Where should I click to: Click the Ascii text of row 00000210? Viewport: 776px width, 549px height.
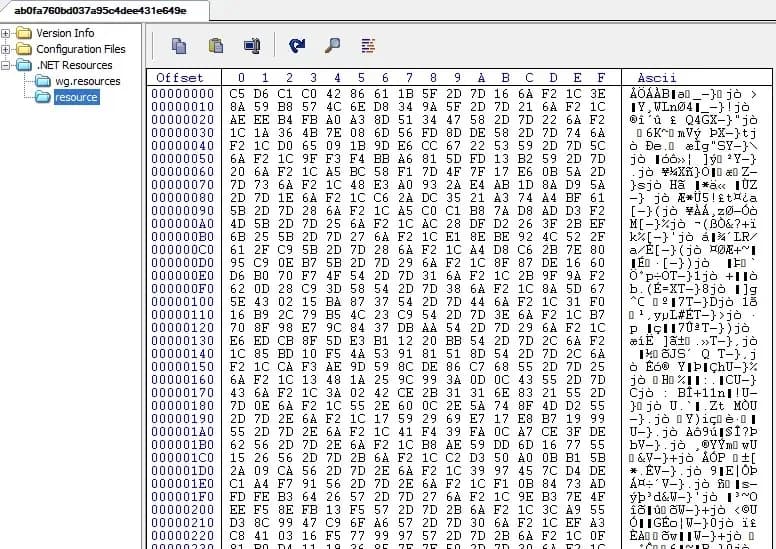(693, 523)
